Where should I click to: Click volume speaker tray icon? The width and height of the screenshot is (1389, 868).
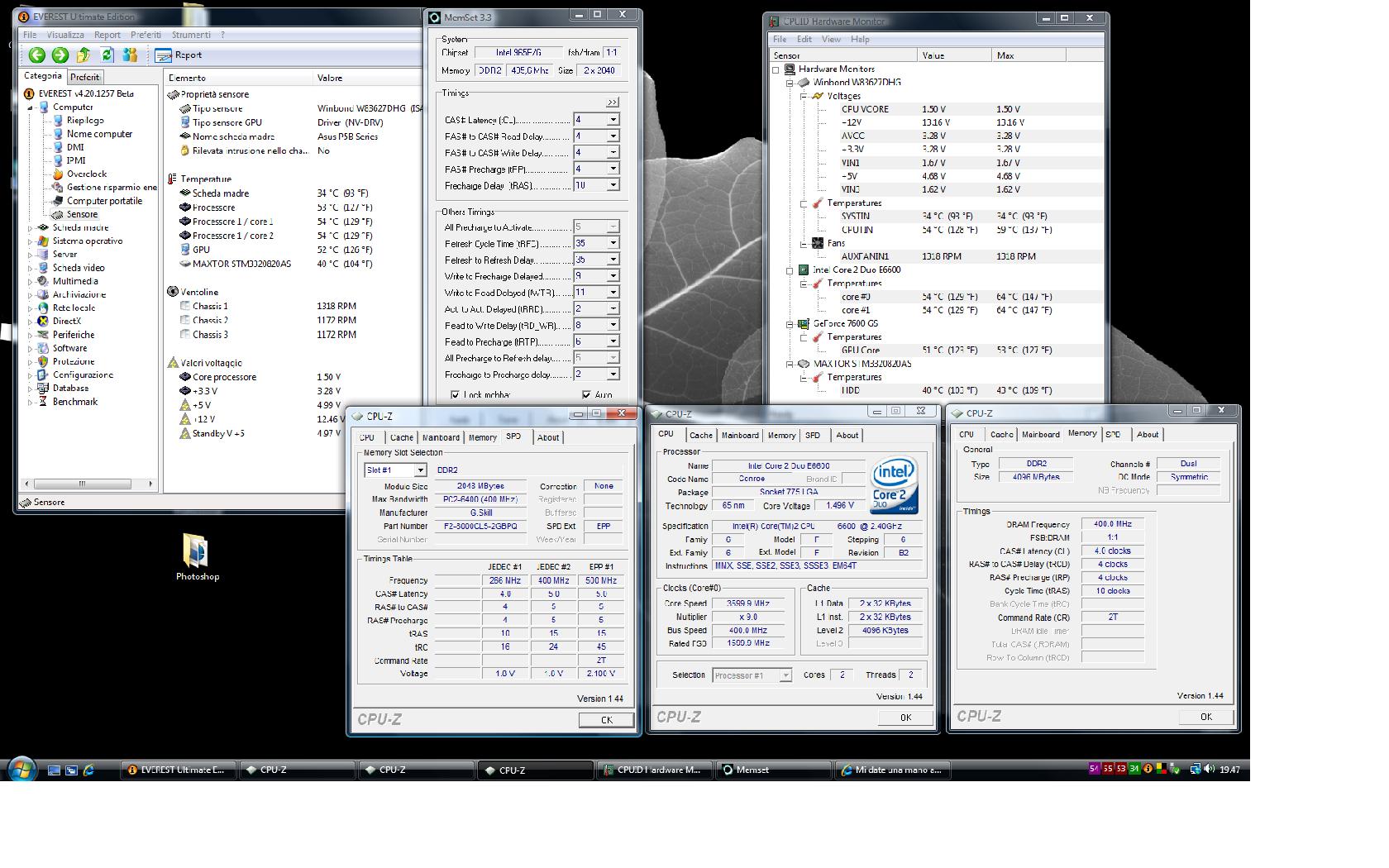tap(1210, 770)
